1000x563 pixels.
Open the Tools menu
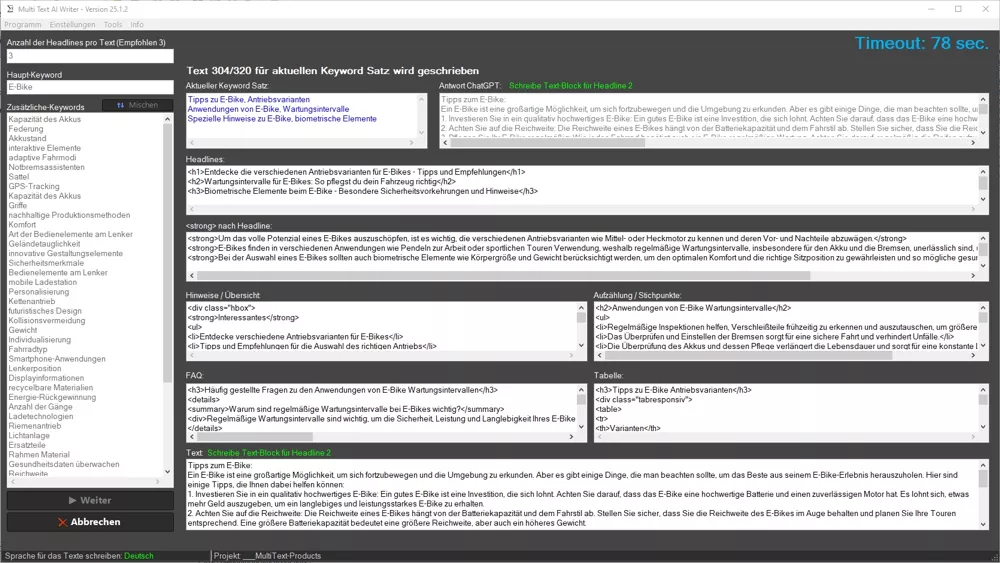click(113, 24)
